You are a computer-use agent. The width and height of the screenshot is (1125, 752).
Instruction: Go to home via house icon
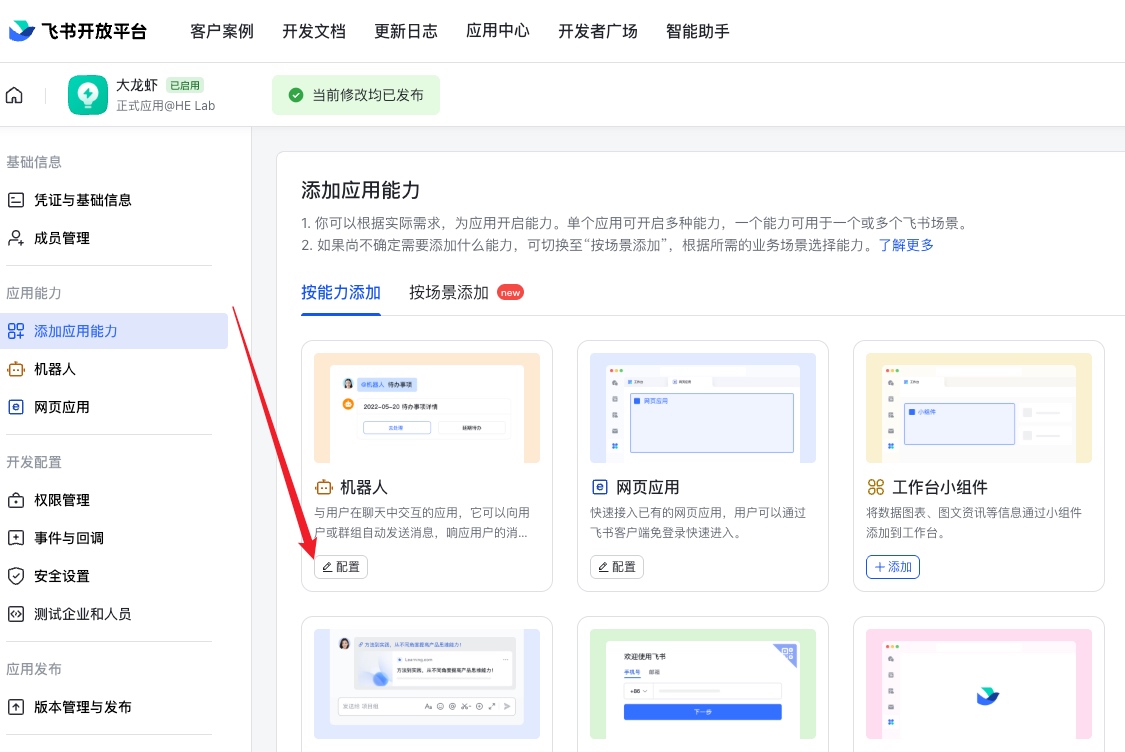point(14,95)
